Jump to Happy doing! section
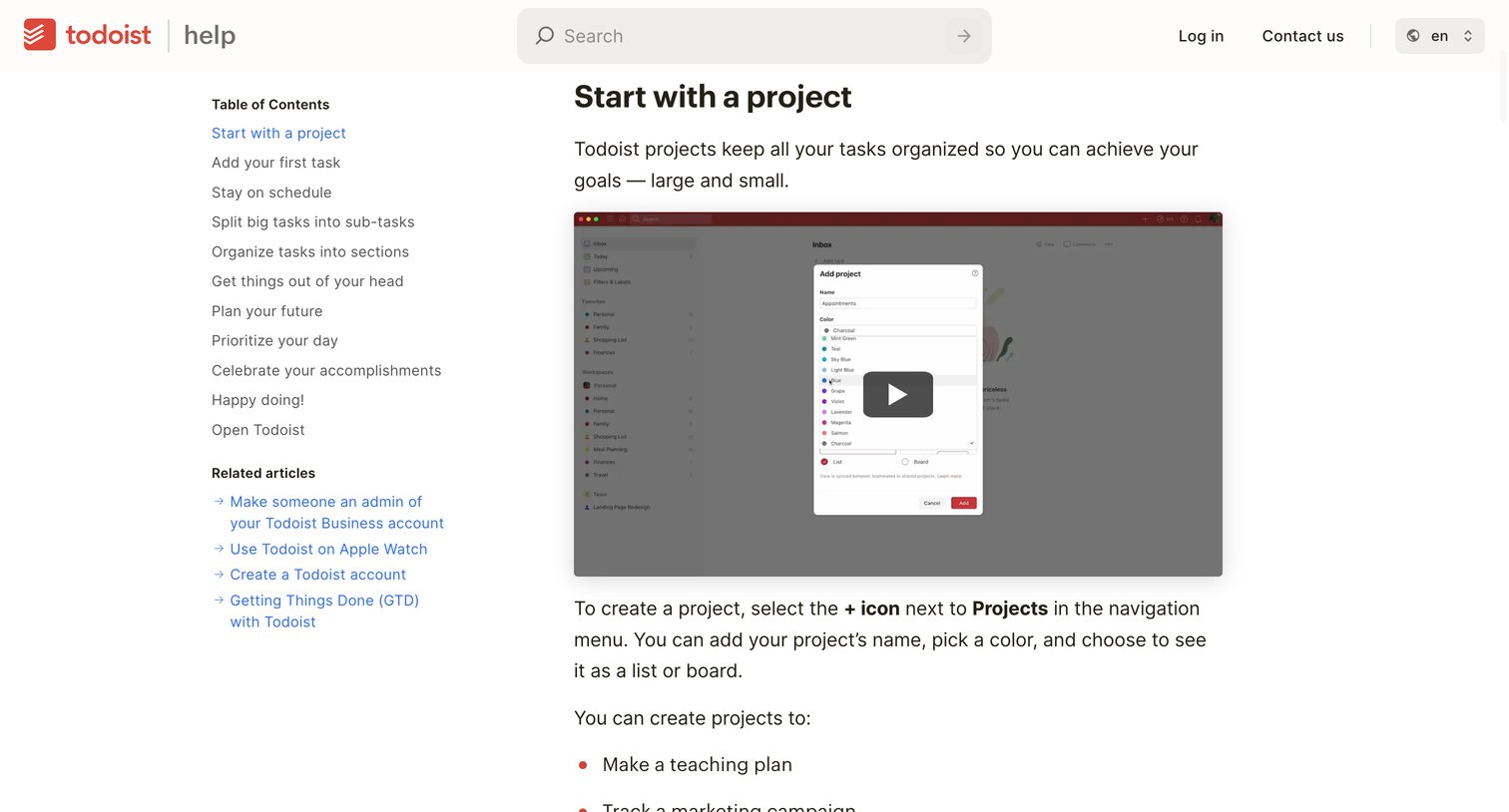The image size is (1509, 812). coord(257,400)
